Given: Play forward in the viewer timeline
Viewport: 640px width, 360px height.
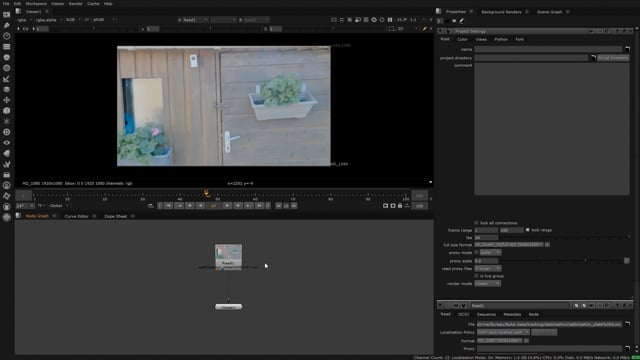Looking at the screenshot, I should tap(227, 206).
